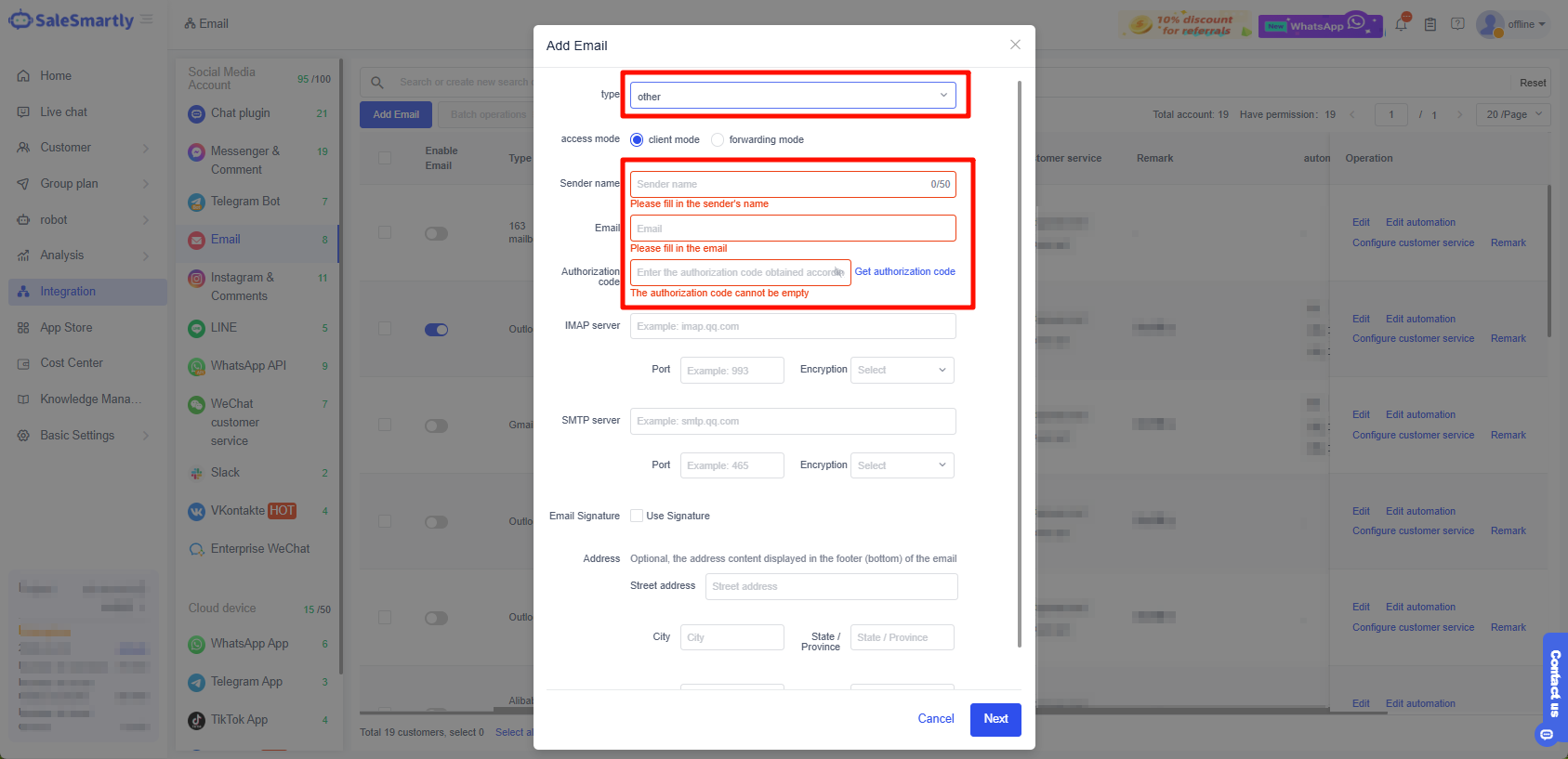
Task: Click the user avatar icon
Action: point(1490,24)
